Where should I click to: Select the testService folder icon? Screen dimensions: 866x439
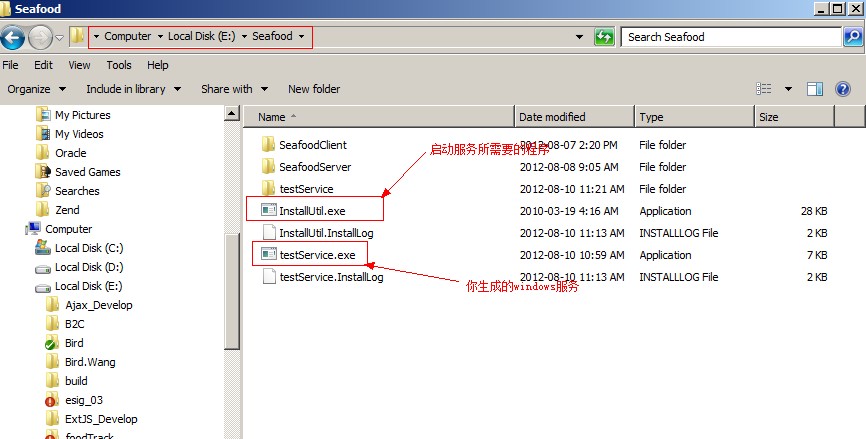point(268,188)
